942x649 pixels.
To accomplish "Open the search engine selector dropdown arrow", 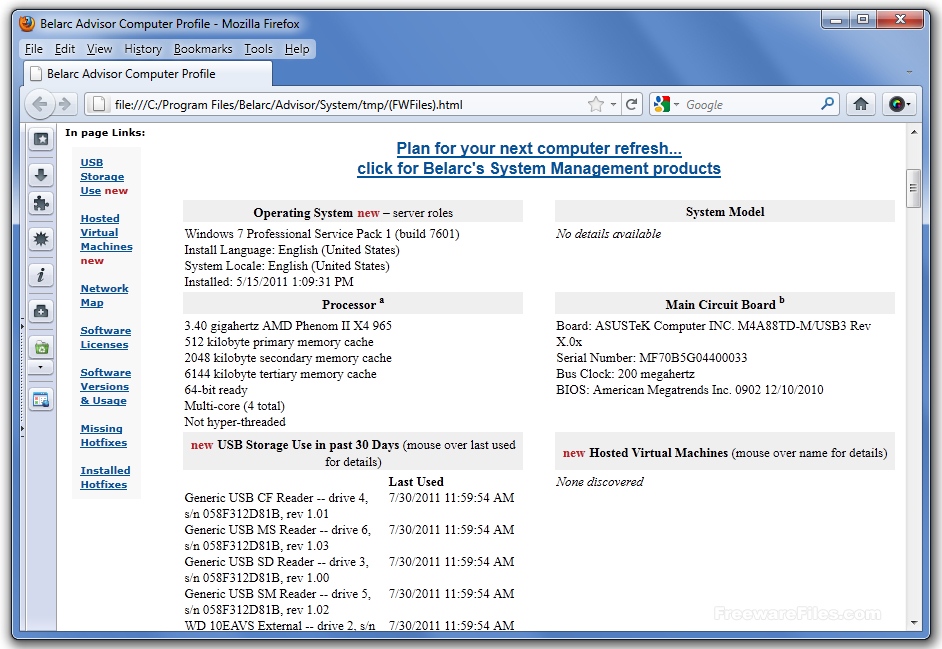I will (x=676, y=105).
